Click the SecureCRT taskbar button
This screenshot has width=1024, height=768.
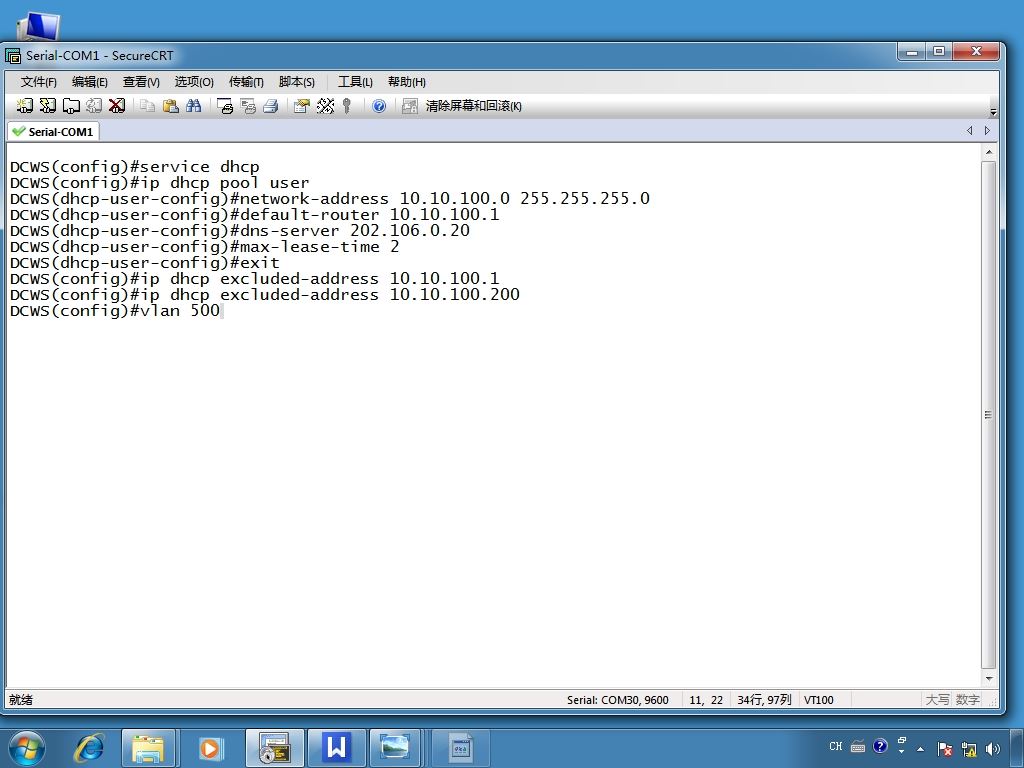(x=274, y=748)
